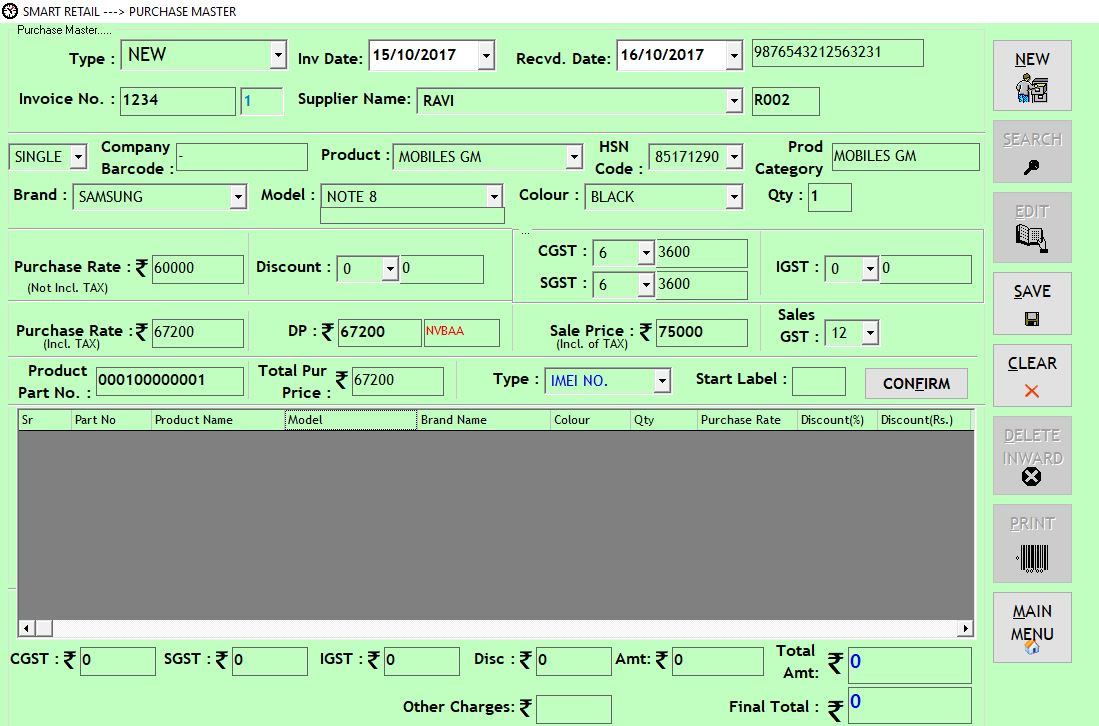The image size is (1099, 726).
Task: Click the Product Part No. field
Action: 170,381
